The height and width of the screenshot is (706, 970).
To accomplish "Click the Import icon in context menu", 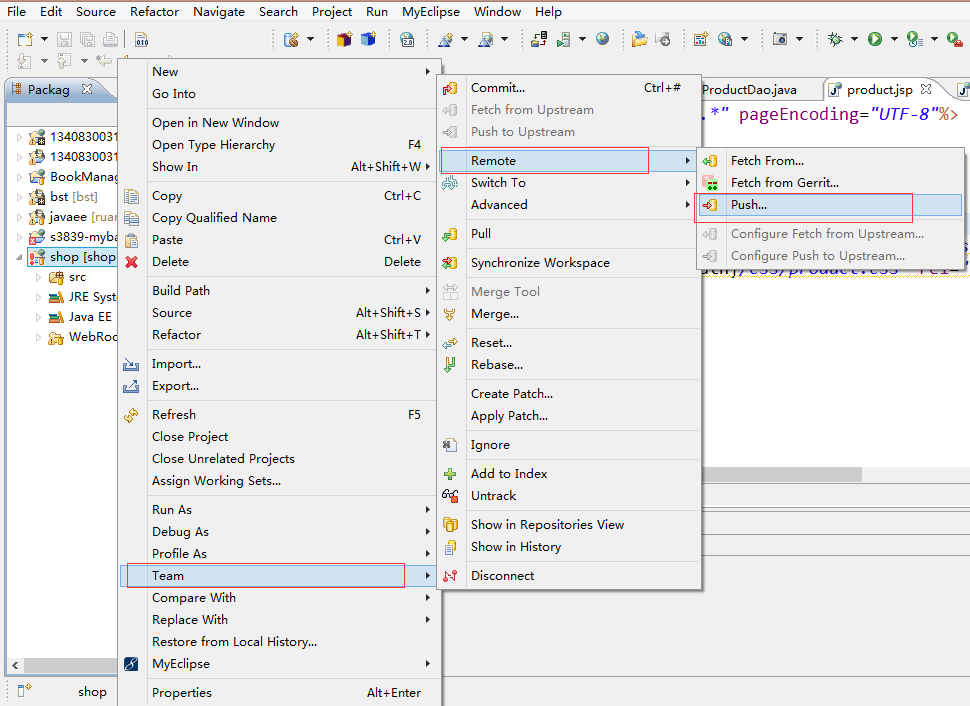I will [x=131, y=364].
